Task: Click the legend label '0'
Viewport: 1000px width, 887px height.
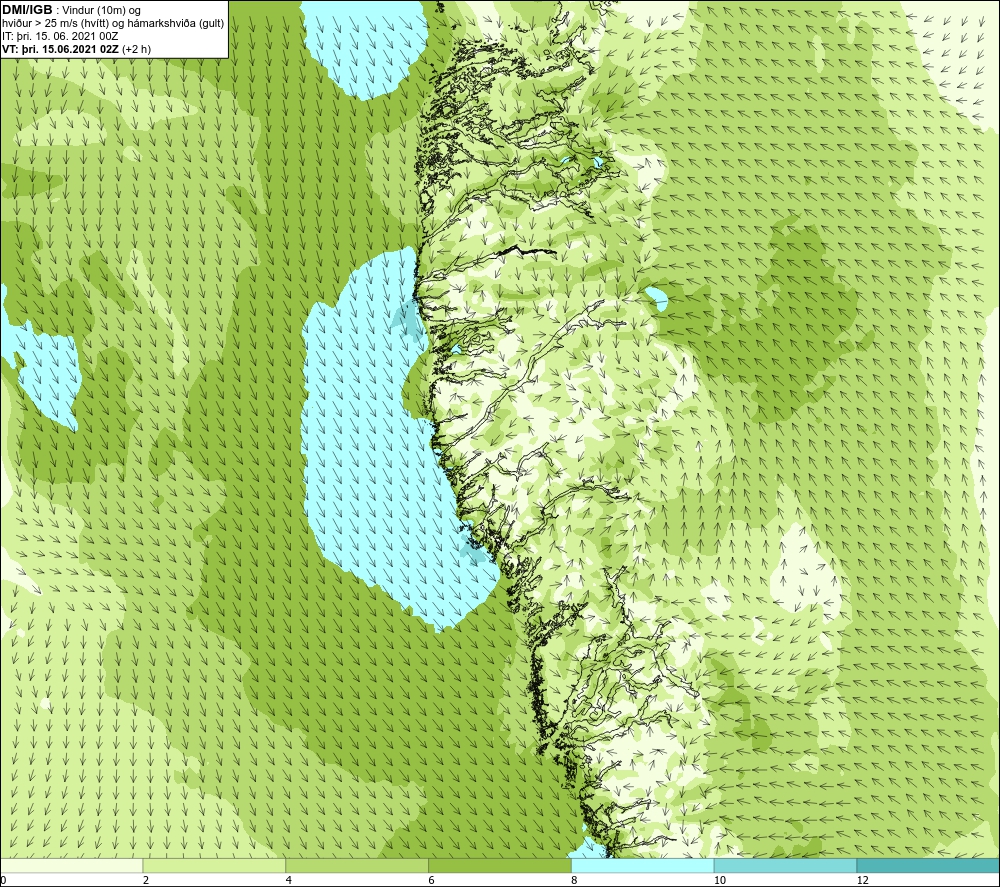Action: point(3,880)
